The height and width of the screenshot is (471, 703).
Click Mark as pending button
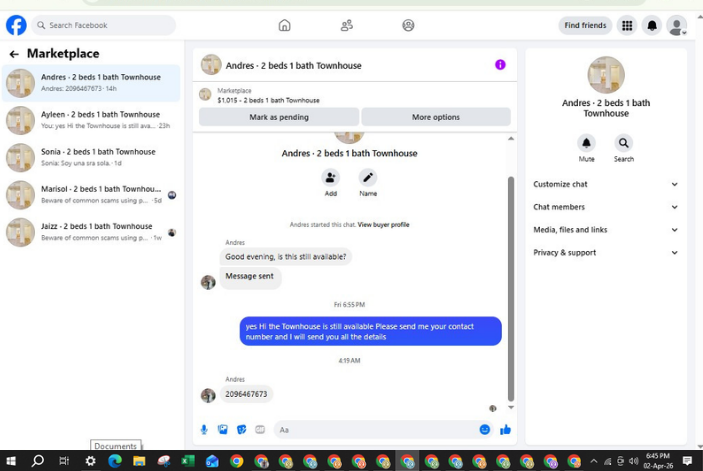(x=279, y=117)
